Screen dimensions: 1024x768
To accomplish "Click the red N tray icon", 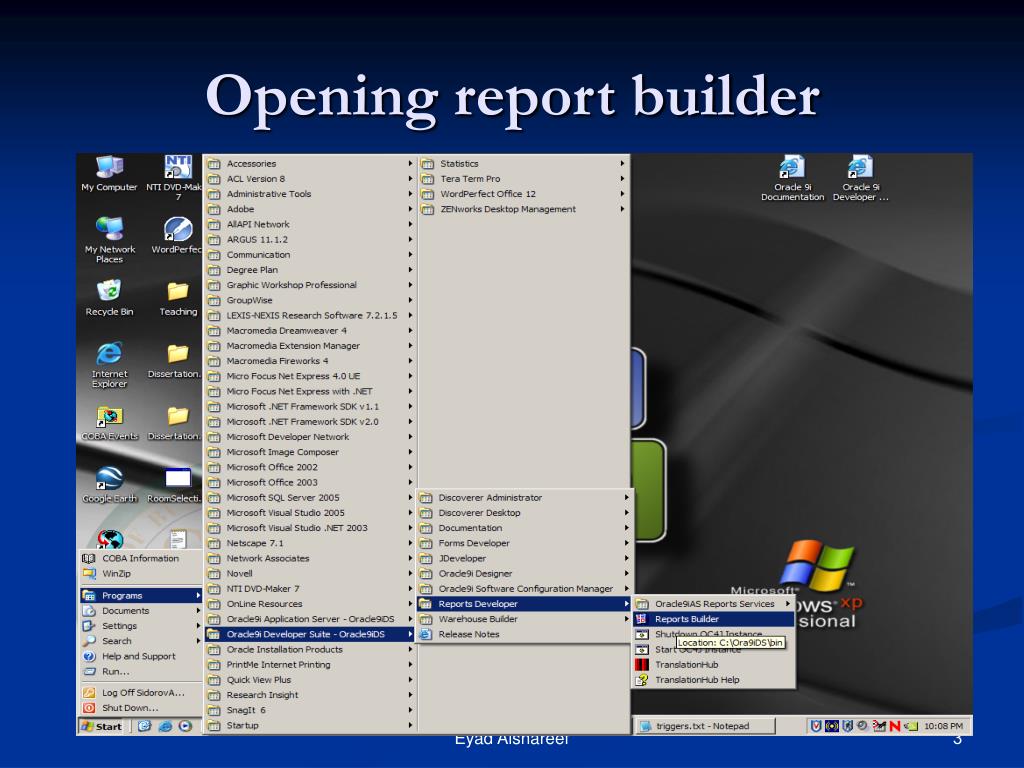I will coord(894,726).
